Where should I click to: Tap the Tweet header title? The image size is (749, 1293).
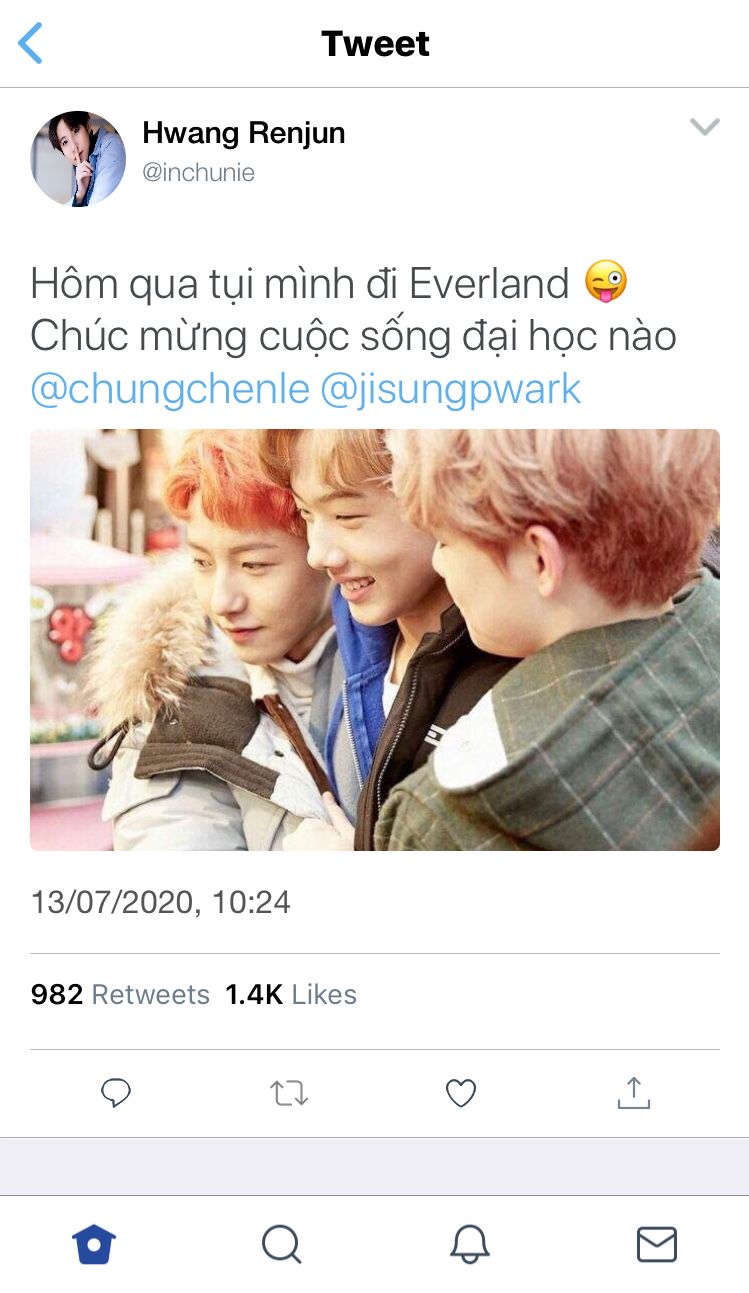coord(375,44)
